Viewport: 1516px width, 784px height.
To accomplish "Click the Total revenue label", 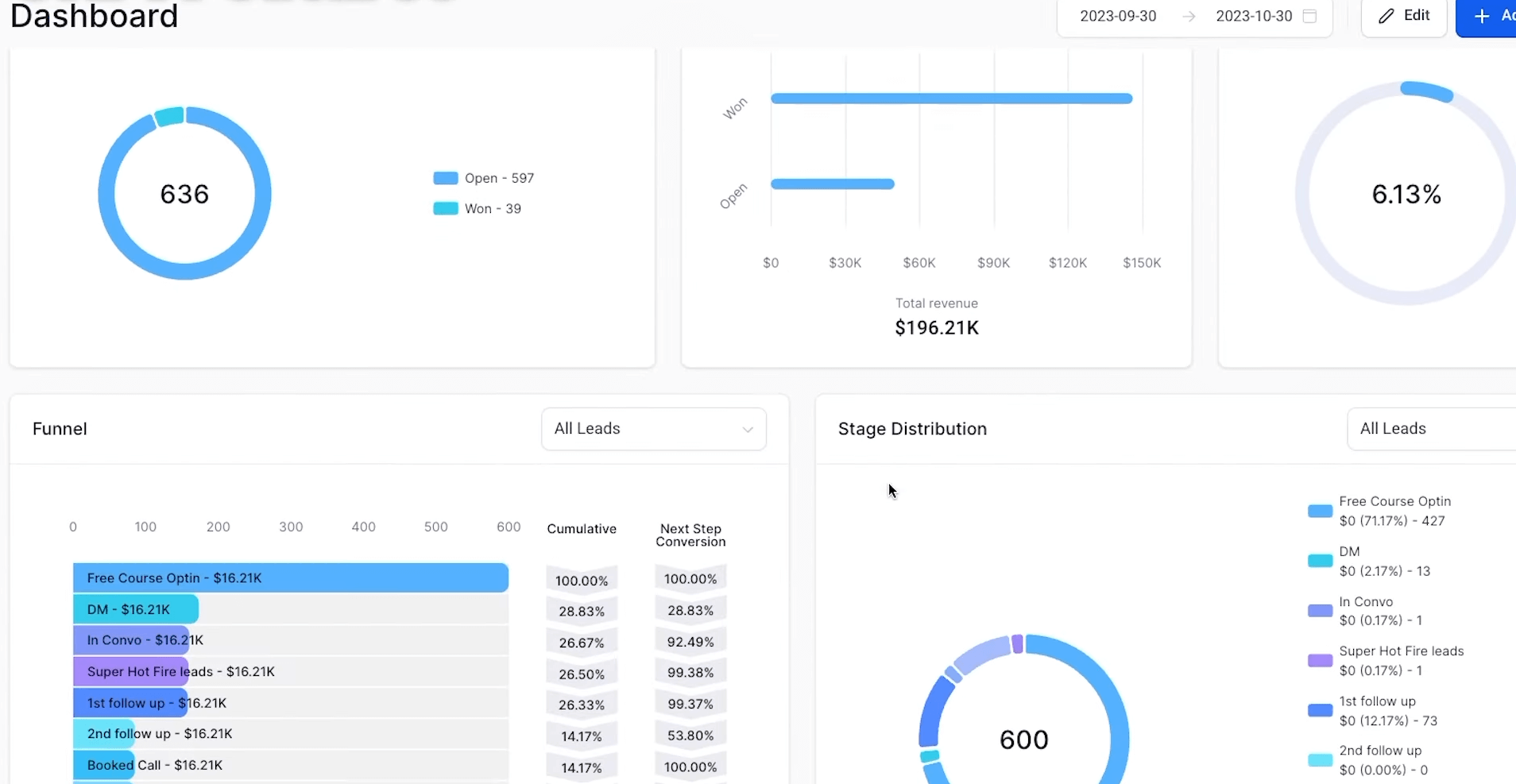I will click(x=937, y=303).
